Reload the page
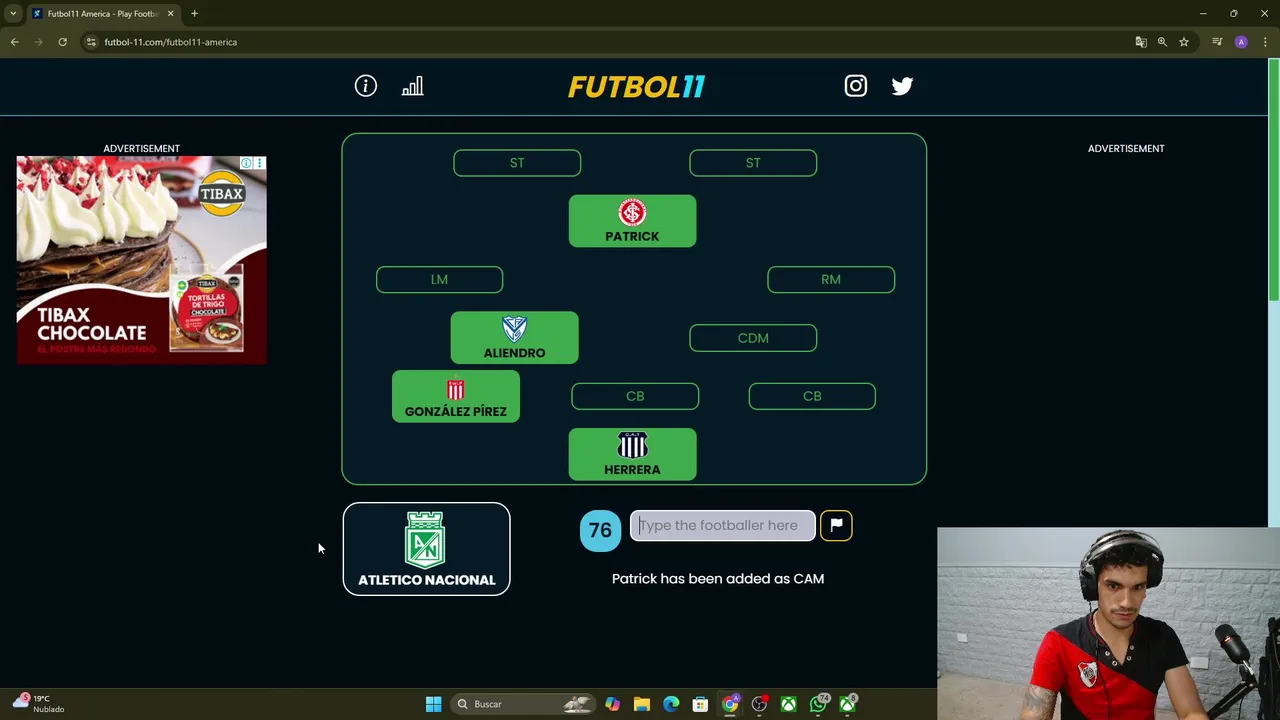Image resolution: width=1280 pixels, height=720 pixels. coord(62,42)
